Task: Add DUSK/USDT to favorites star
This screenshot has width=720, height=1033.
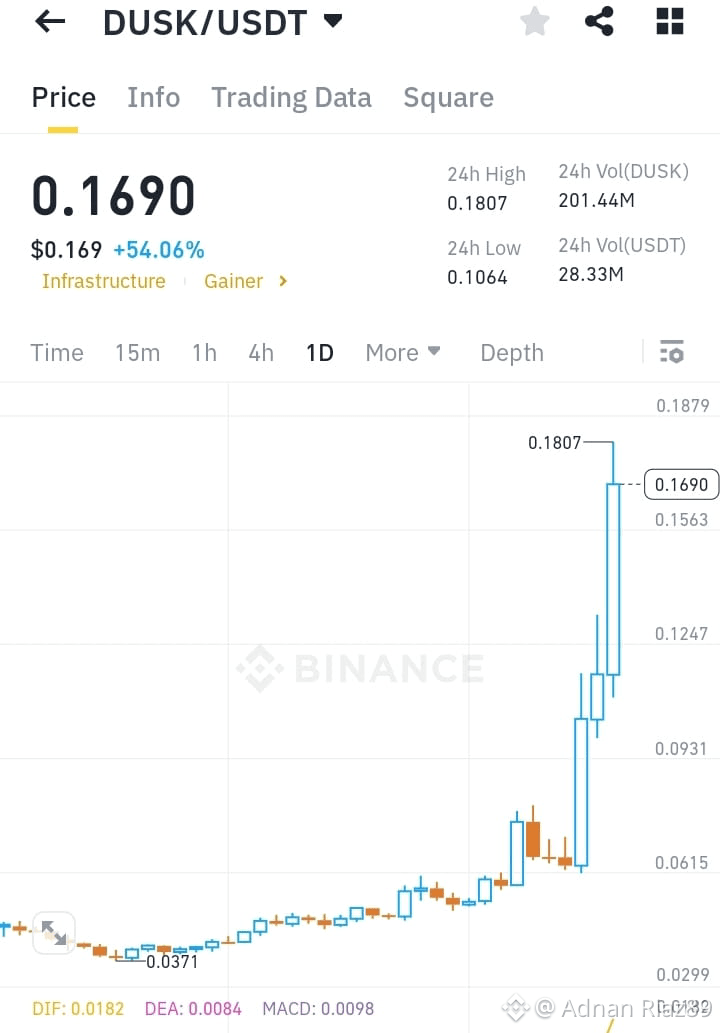Action: [535, 21]
